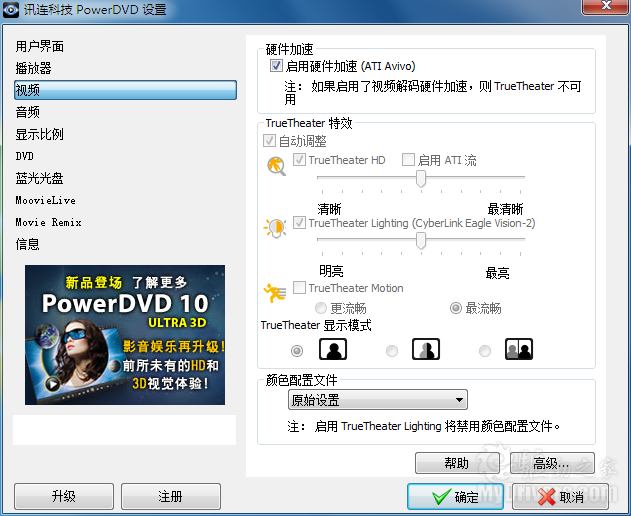The height and width of the screenshot is (516, 631).
Task: Click the 帮助 button
Action: (457, 463)
